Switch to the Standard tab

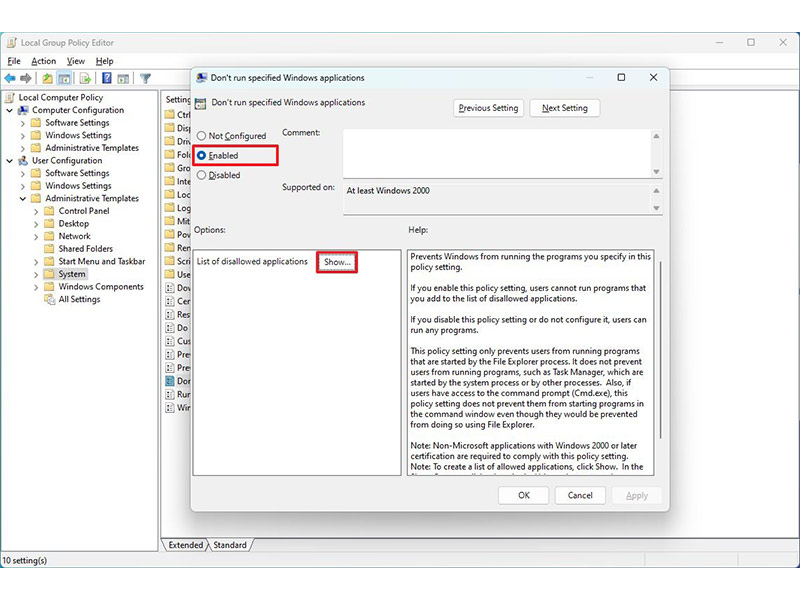230,545
